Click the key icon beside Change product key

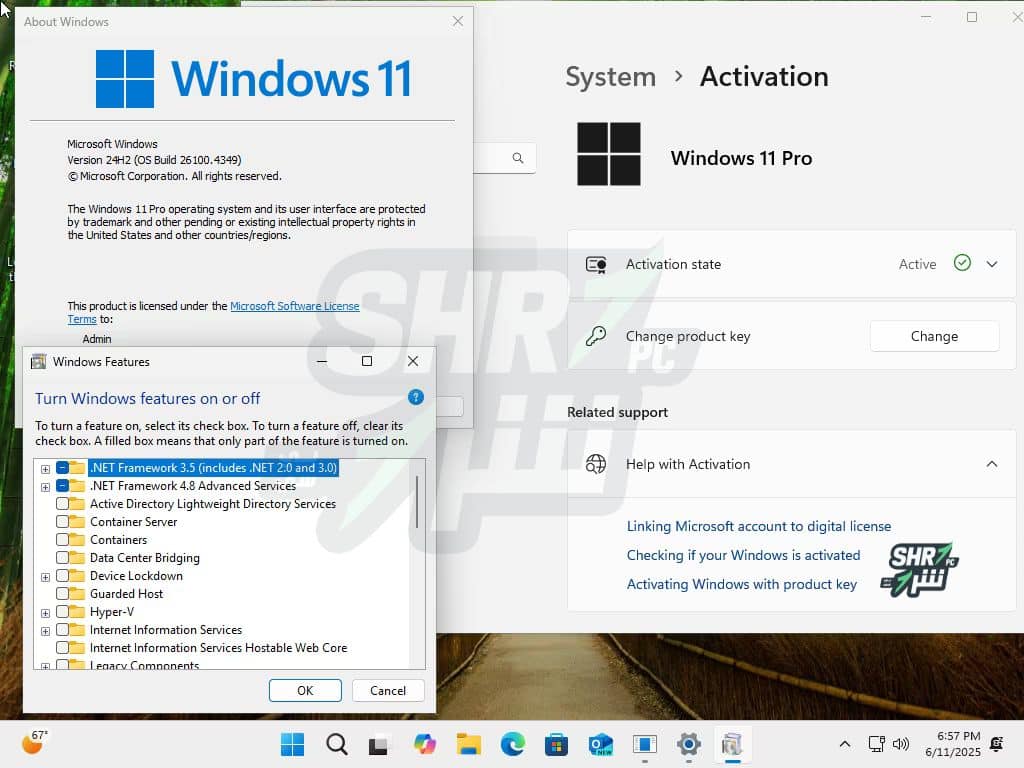point(596,336)
